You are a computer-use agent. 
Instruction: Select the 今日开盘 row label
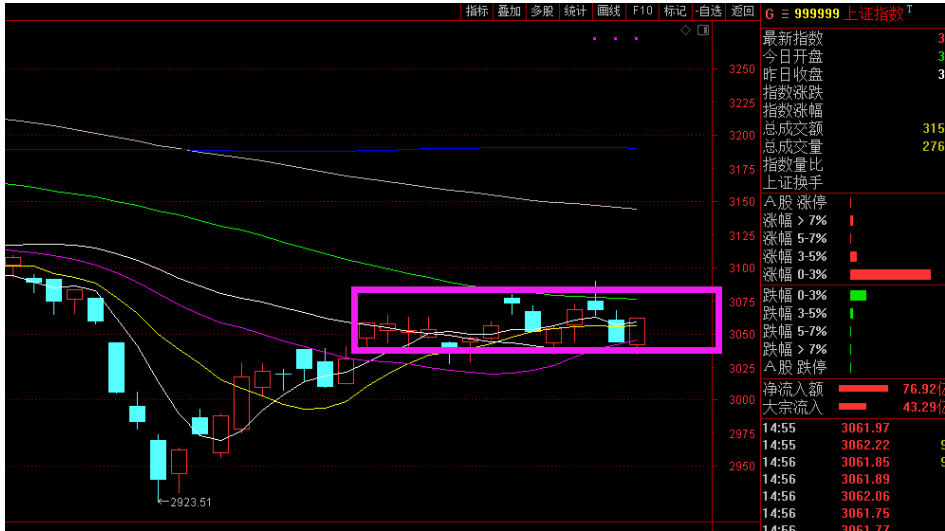click(793, 57)
